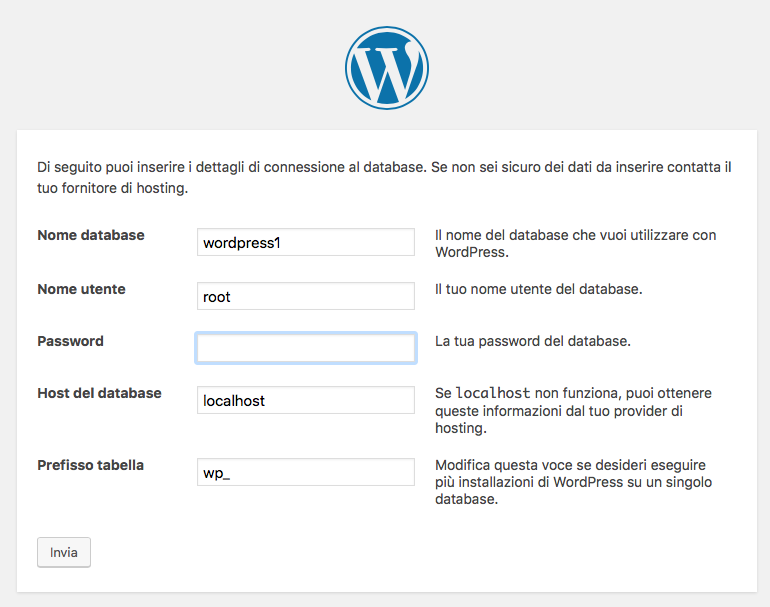Image resolution: width=770 pixels, height=607 pixels.
Task: Click the bold Nome utente label
Action: pyautogui.click(x=82, y=289)
